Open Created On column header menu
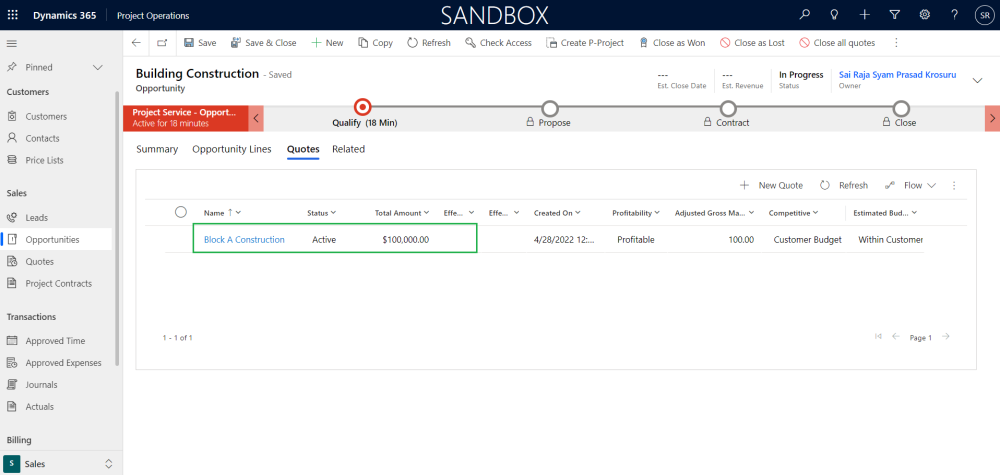The width and height of the screenshot is (1000, 475). (557, 213)
